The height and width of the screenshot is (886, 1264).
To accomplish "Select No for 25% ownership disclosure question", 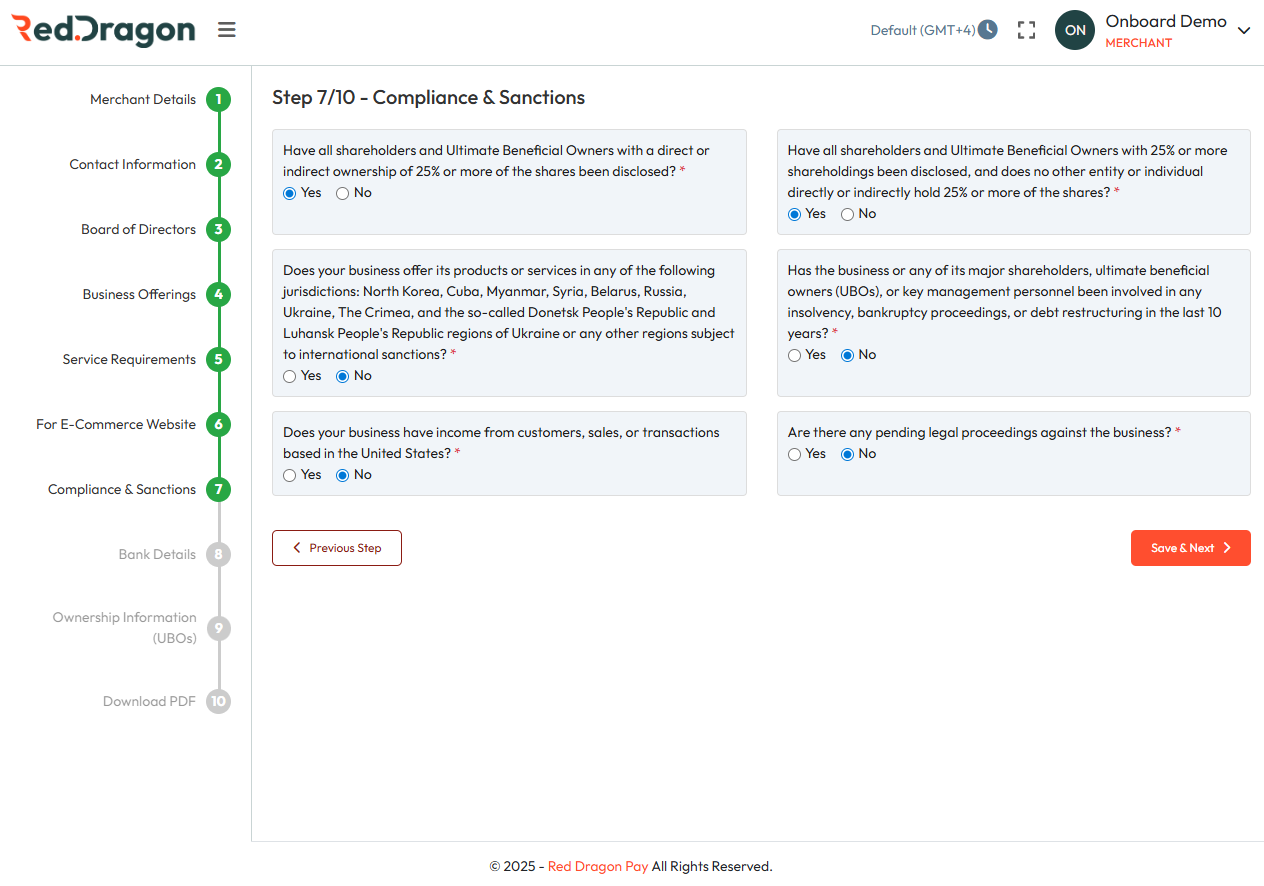I will pyautogui.click(x=343, y=194).
